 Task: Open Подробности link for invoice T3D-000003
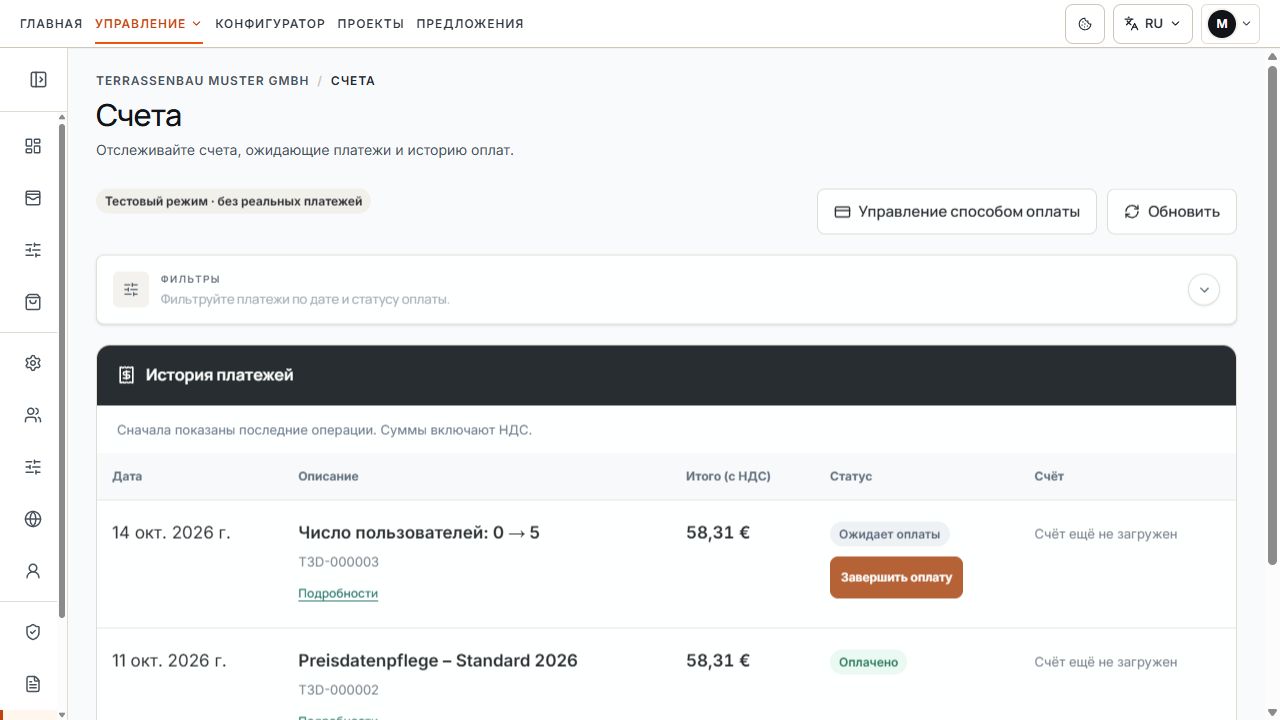tap(338, 593)
